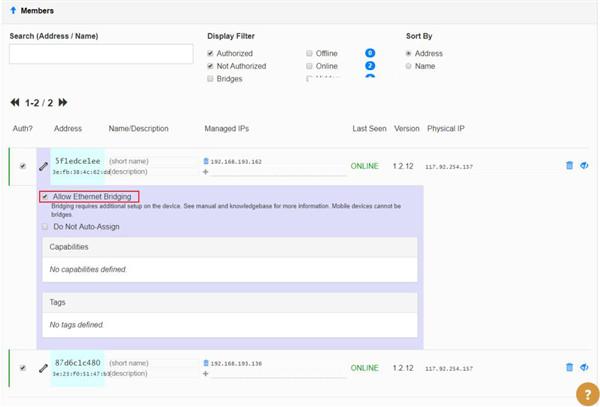Select Address sort option

pos(409,53)
